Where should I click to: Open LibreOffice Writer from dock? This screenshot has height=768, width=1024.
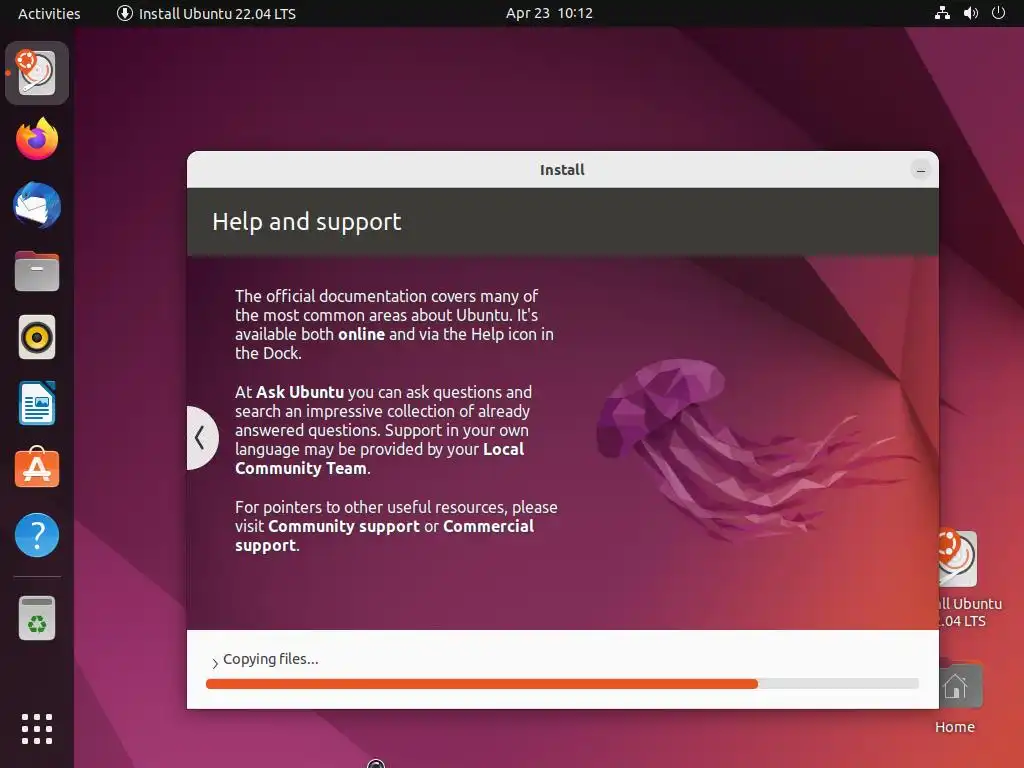pos(37,404)
